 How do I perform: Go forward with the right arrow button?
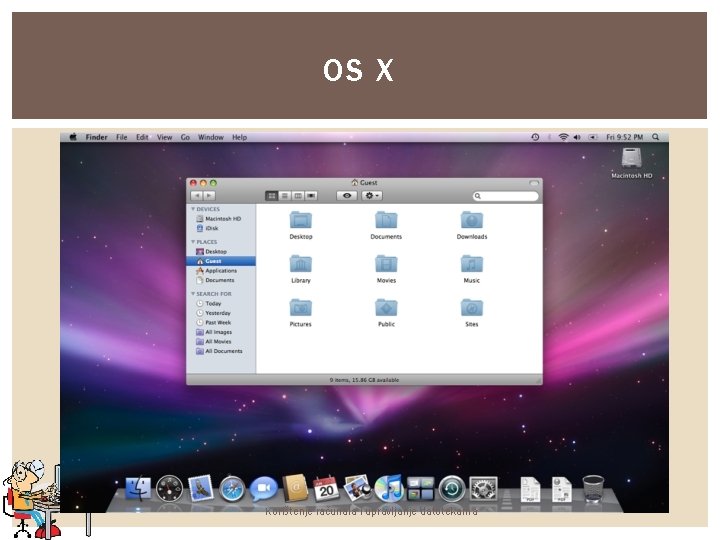[x=209, y=196]
